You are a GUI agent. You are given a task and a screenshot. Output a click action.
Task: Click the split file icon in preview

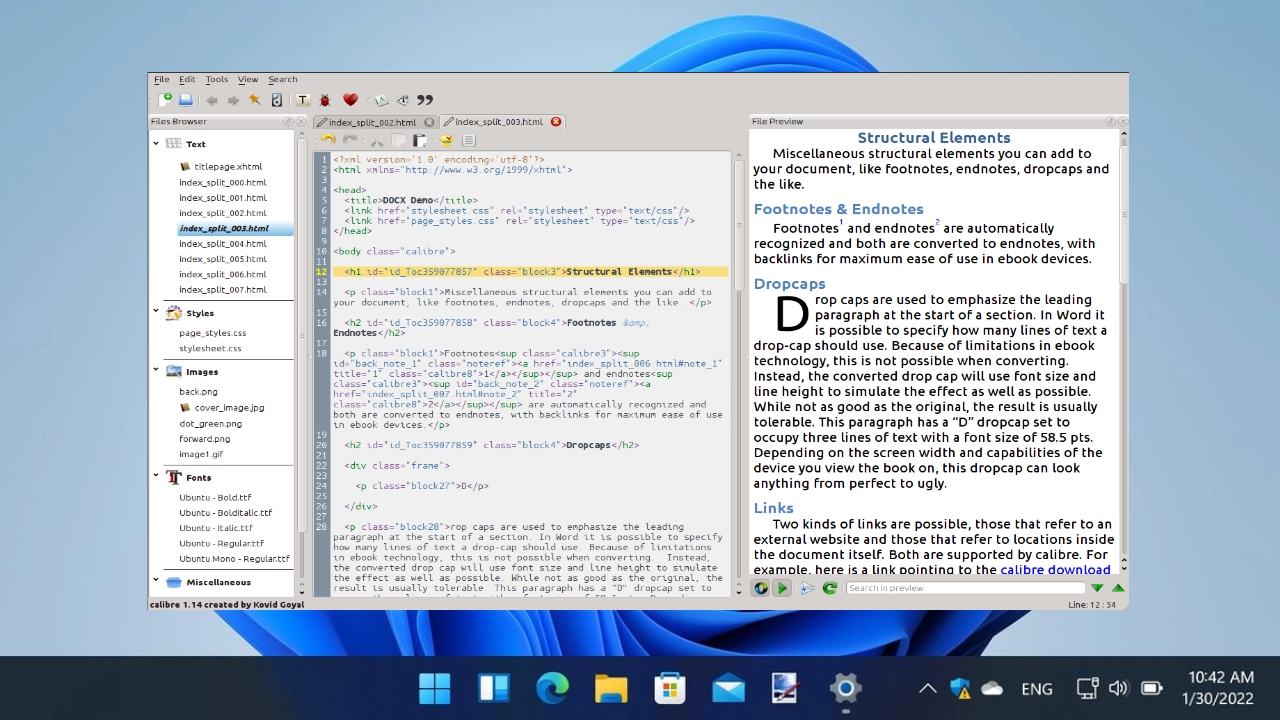[807, 588]
